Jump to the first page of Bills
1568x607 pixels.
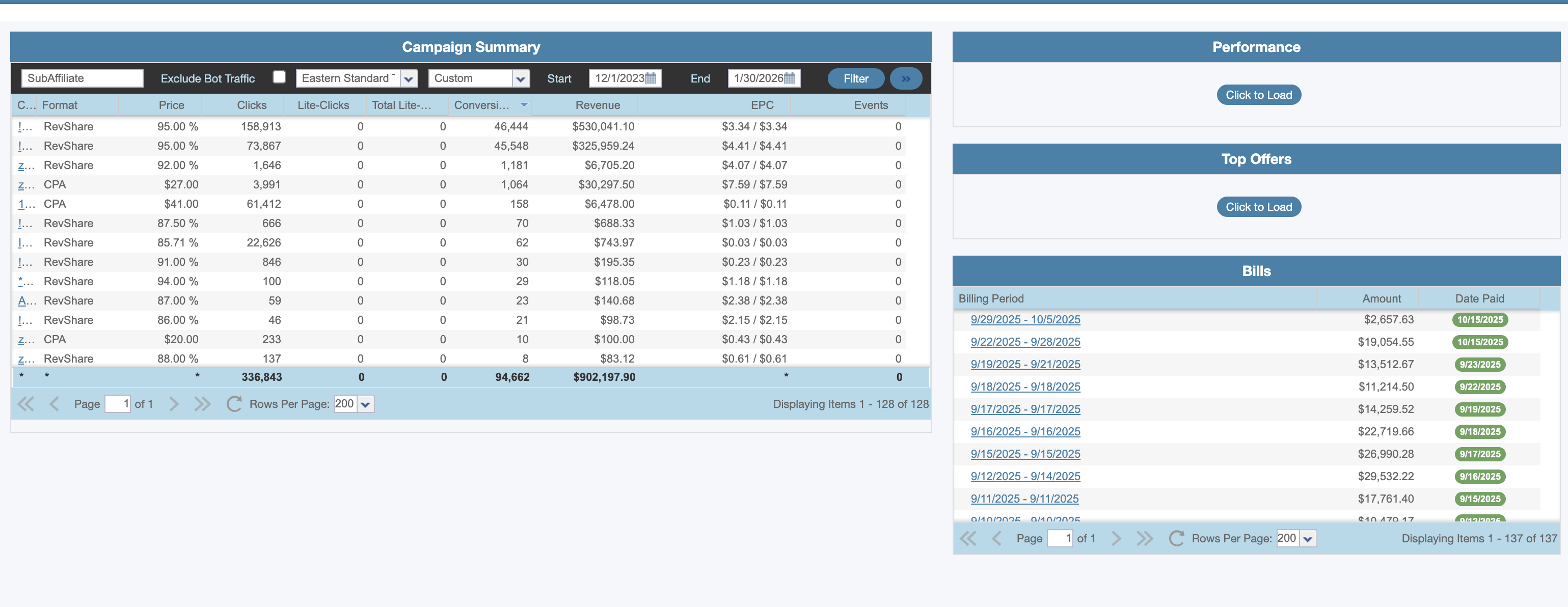tap(968, 538)
